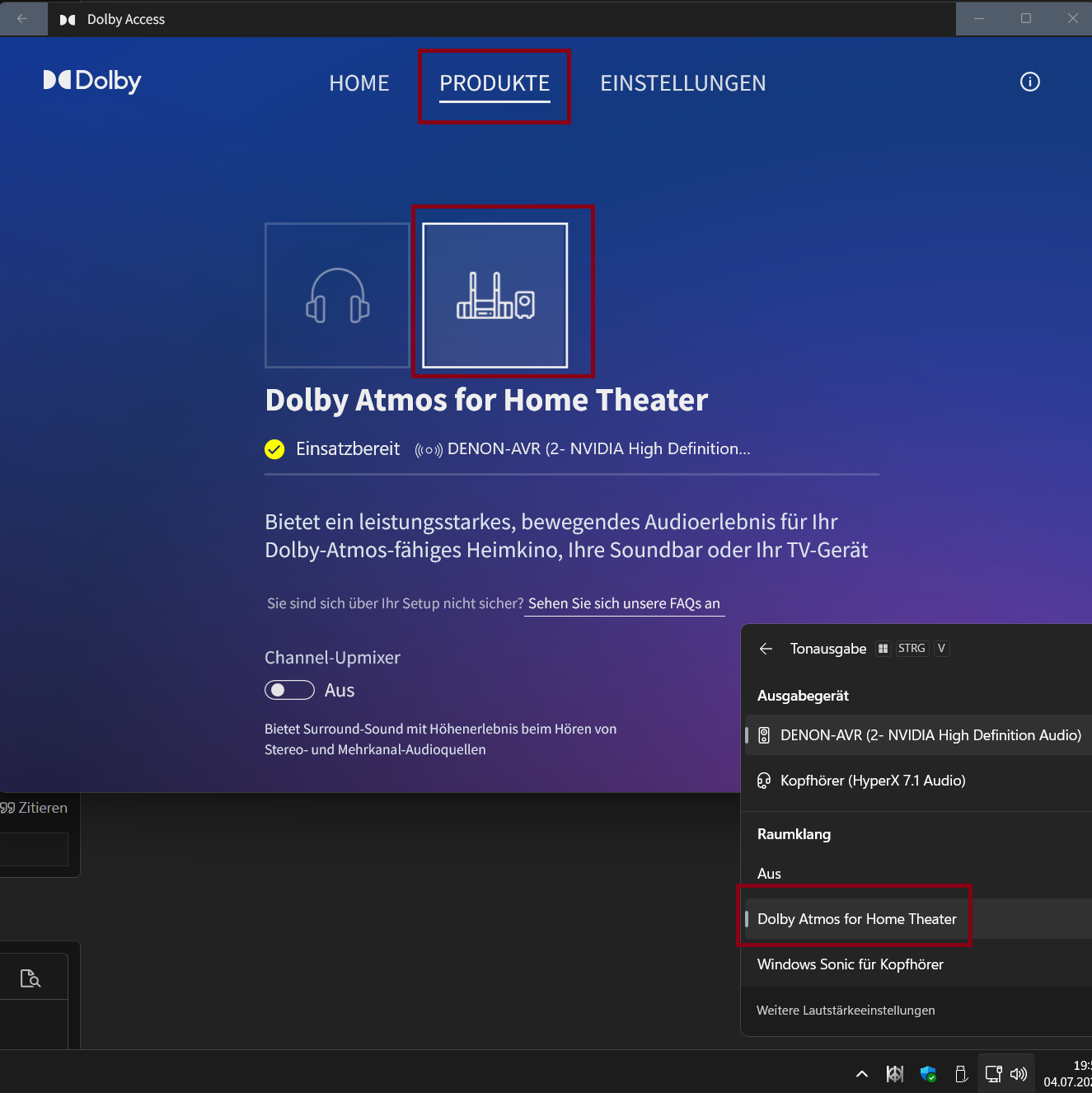Open the volume speaker tray icon
This screenshot has height=1093, width=1092.
pos(1019,1074)
